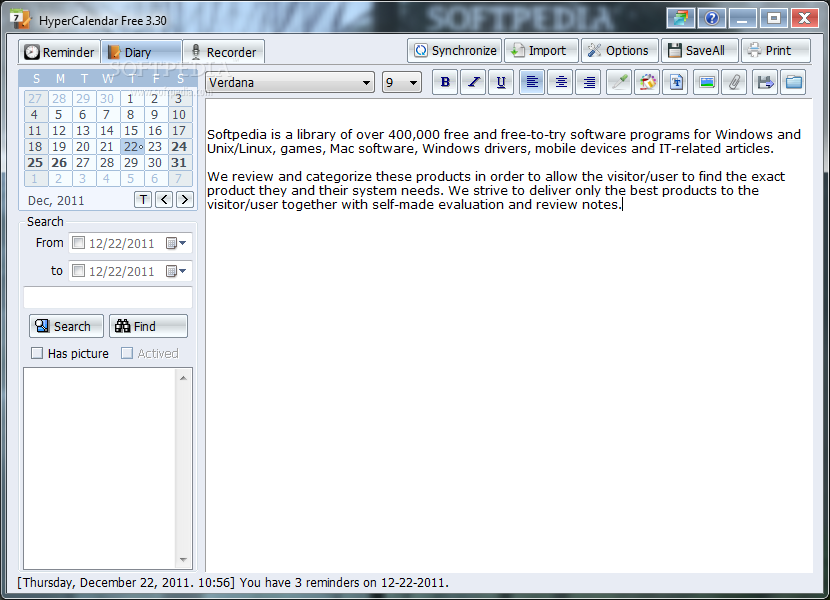Select December 19 in the calendar
Viewport: 830px width, 600px height.
pyautogui.click(x=59, y=147)
